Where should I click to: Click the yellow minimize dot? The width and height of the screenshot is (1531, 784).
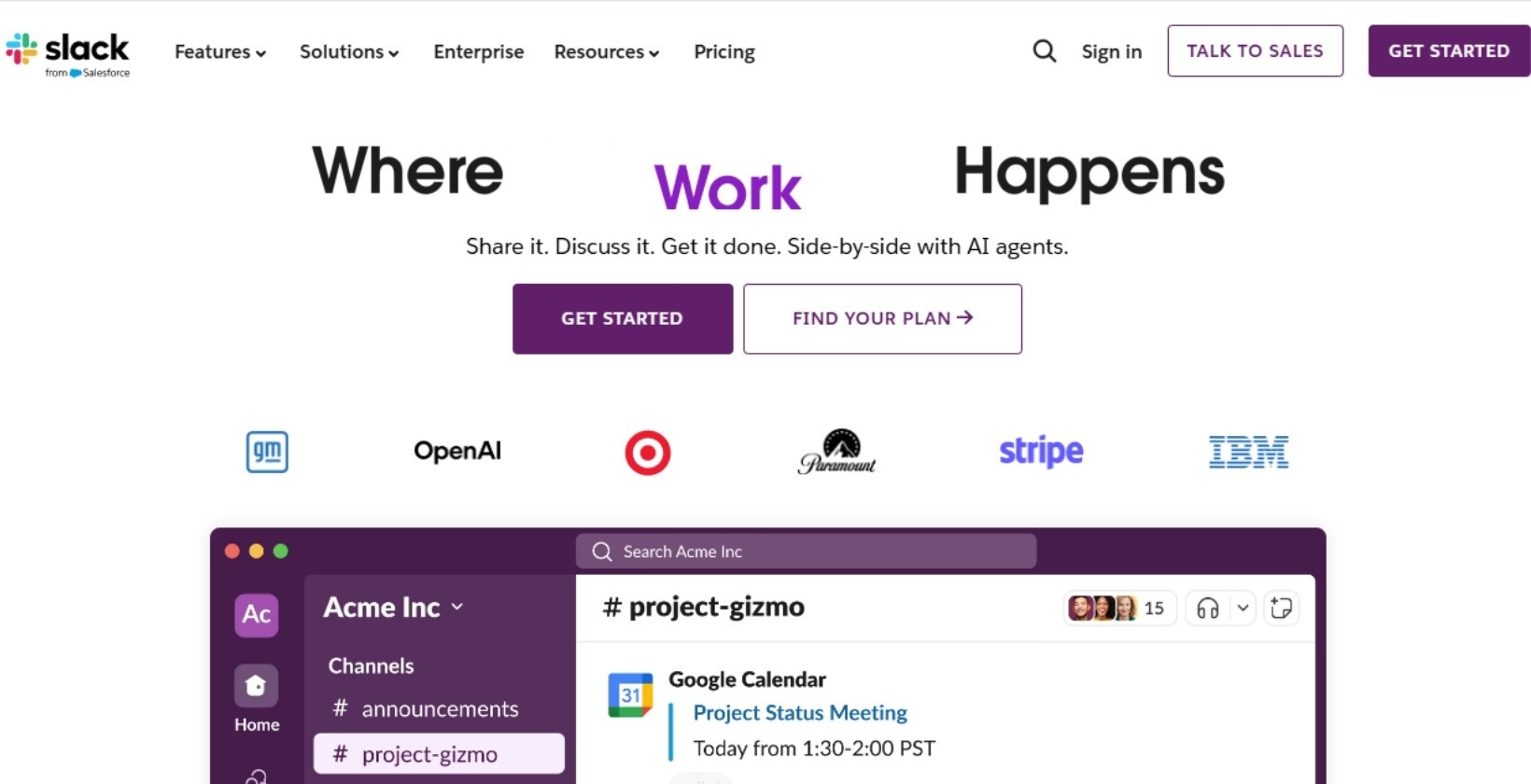[x=256, y=551]
